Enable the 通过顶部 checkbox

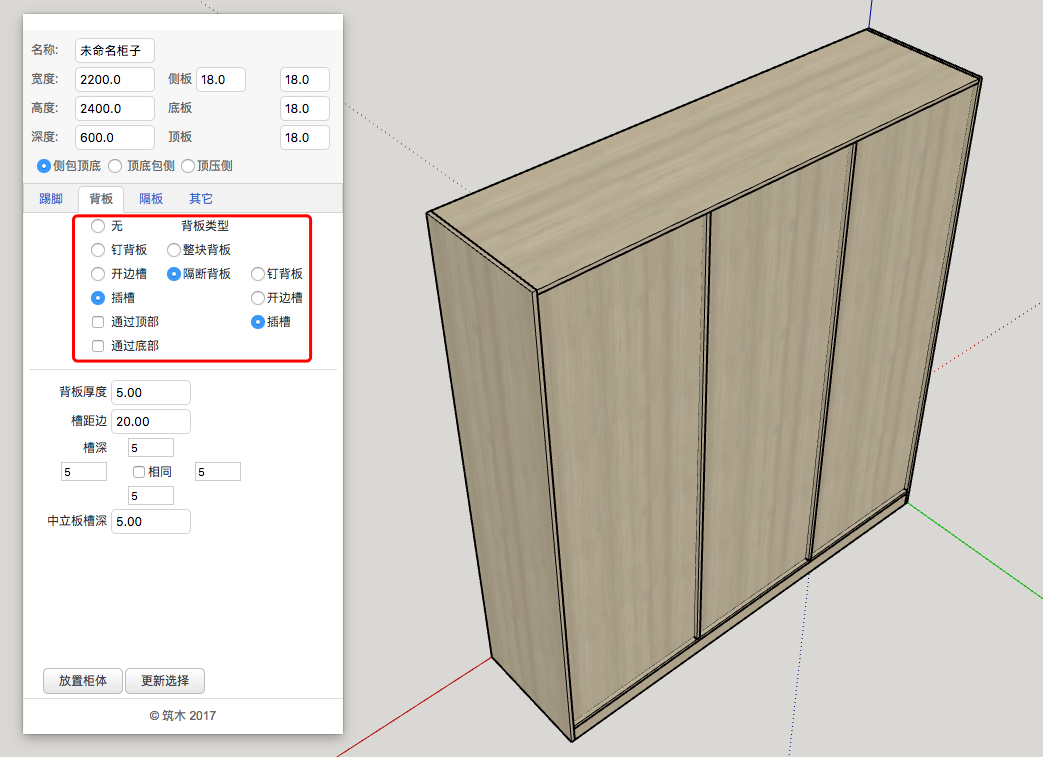(98, 322)
